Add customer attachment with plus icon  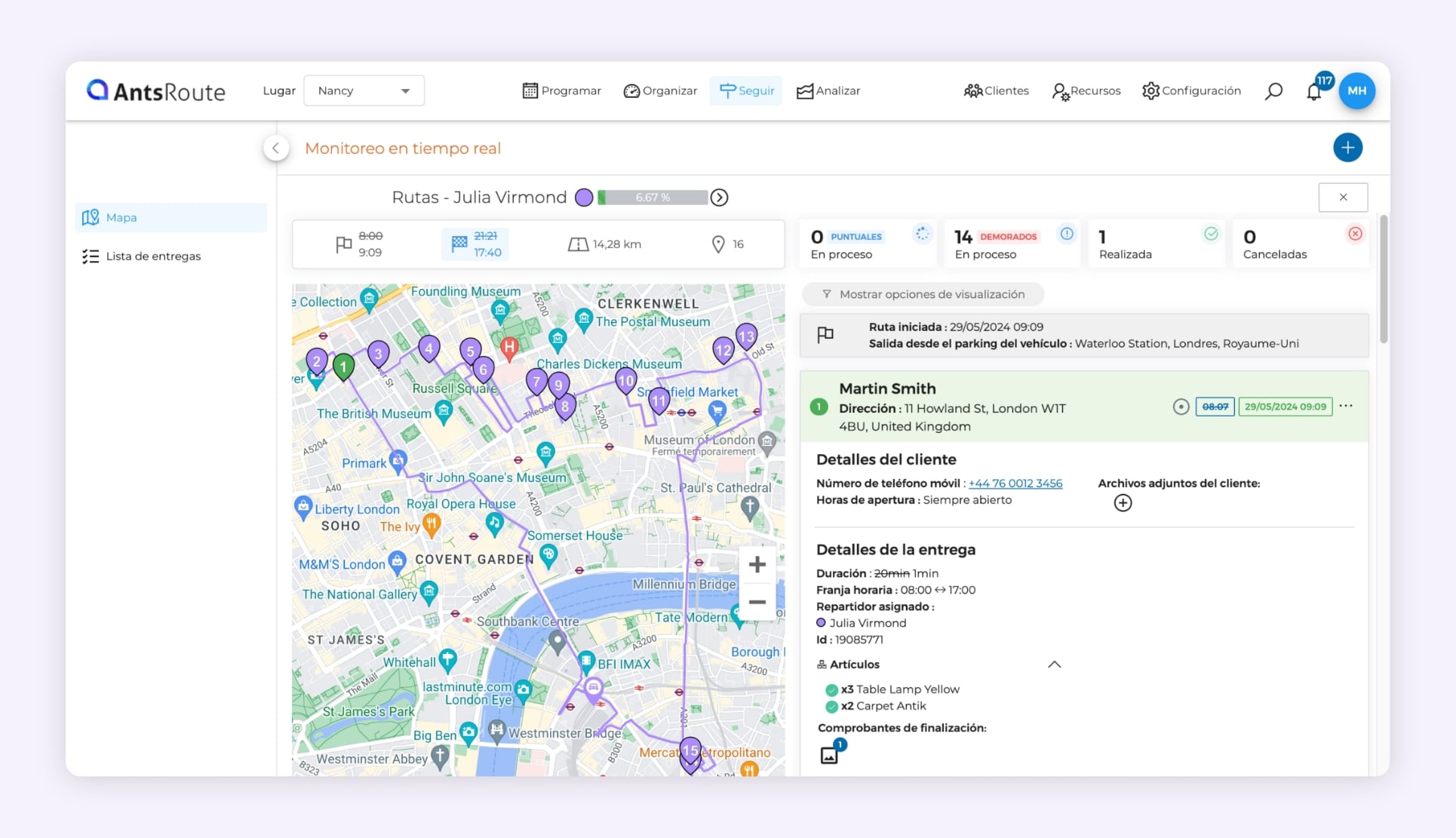click(1123, 503)
